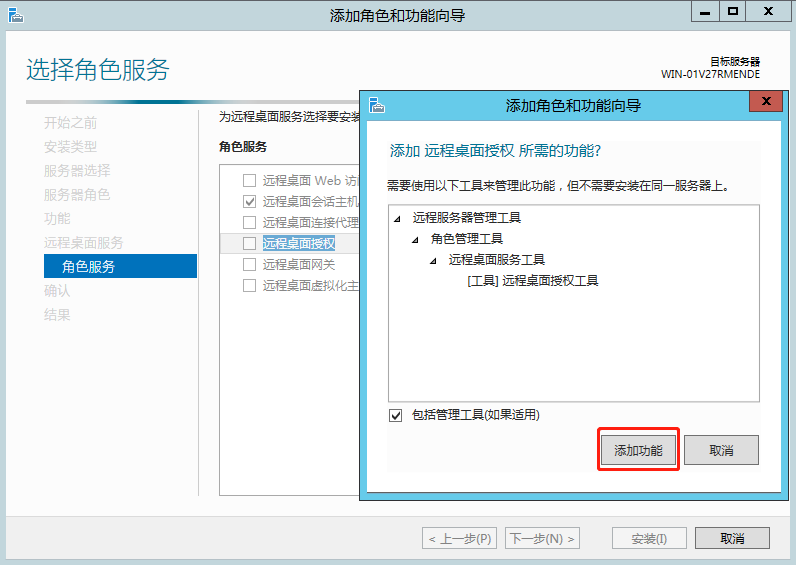This screenshot has width=796, height=565.
Task: Go to 服务器角色 step in sidebar
Action: coord(76,195)
